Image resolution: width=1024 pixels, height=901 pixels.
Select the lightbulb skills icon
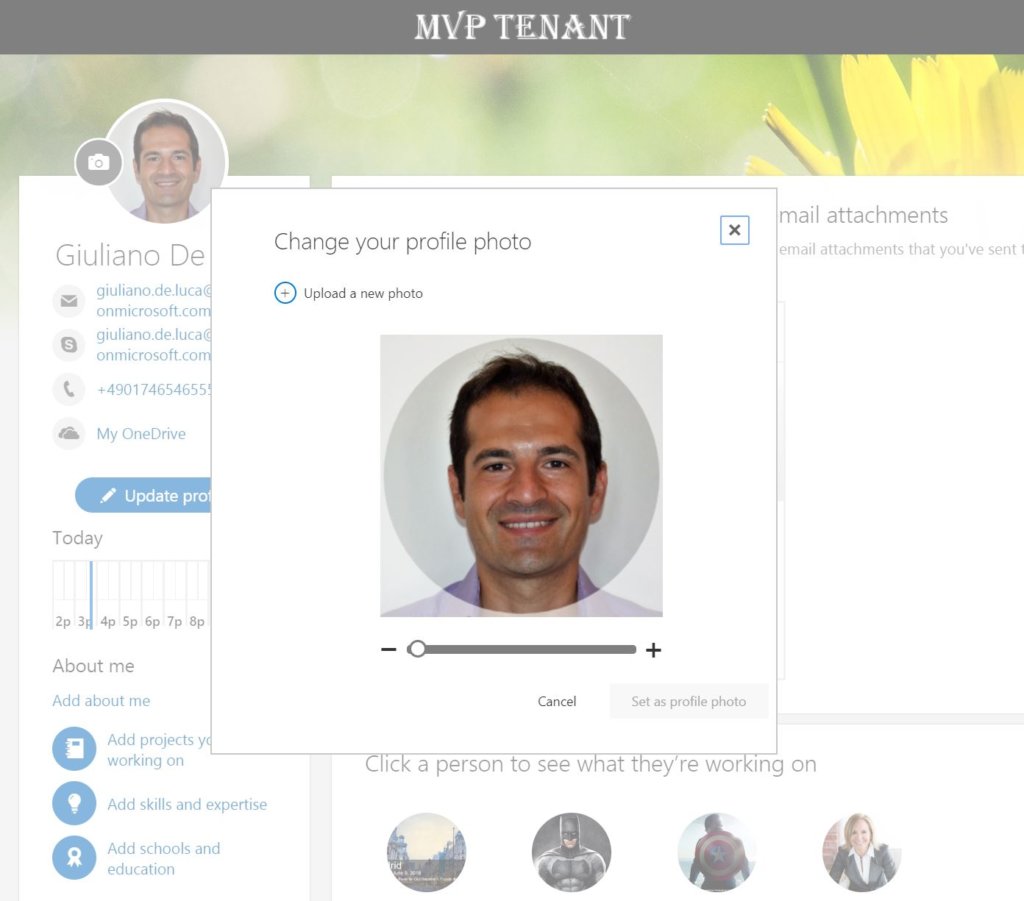(74, 804)
